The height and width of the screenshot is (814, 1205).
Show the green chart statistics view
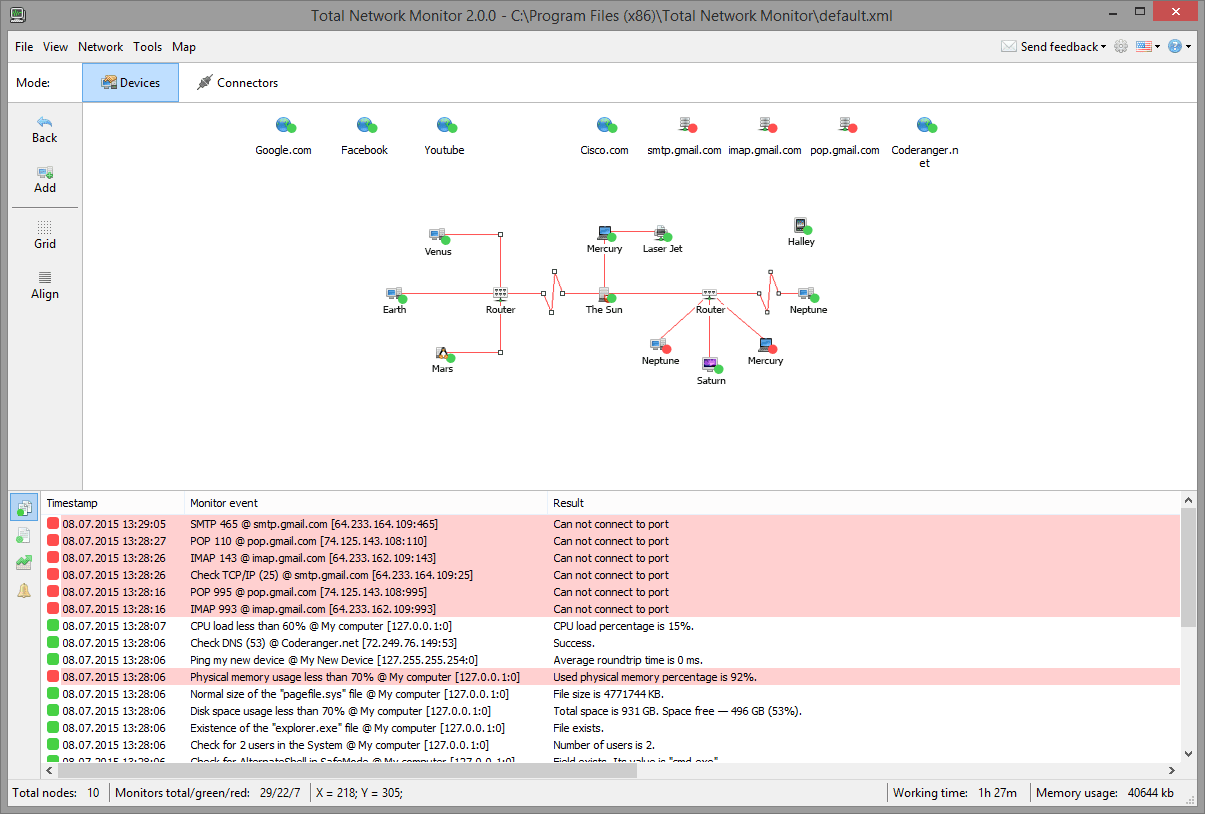[x=24, y=563]
